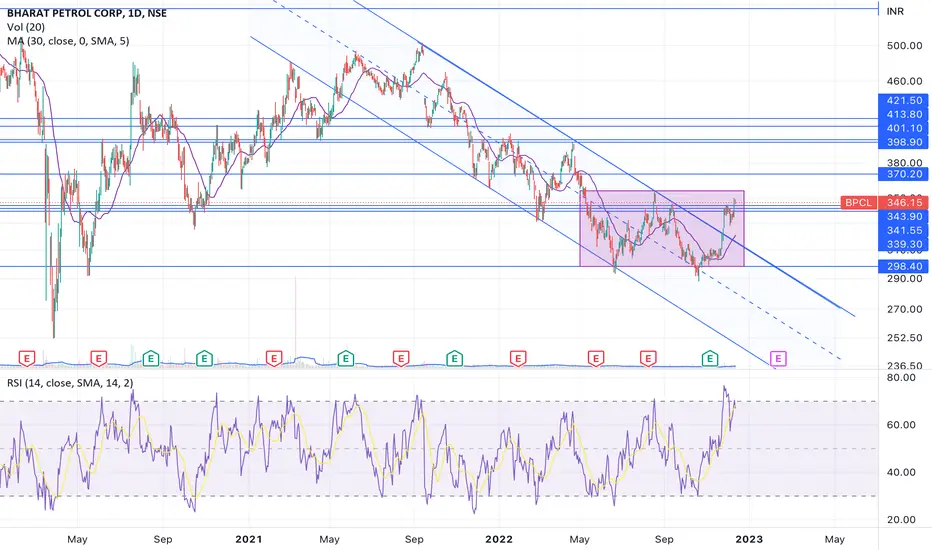This screenshot has width=932, height=550.
Task: Click the 252.50 price axis value
Action: 904,338
